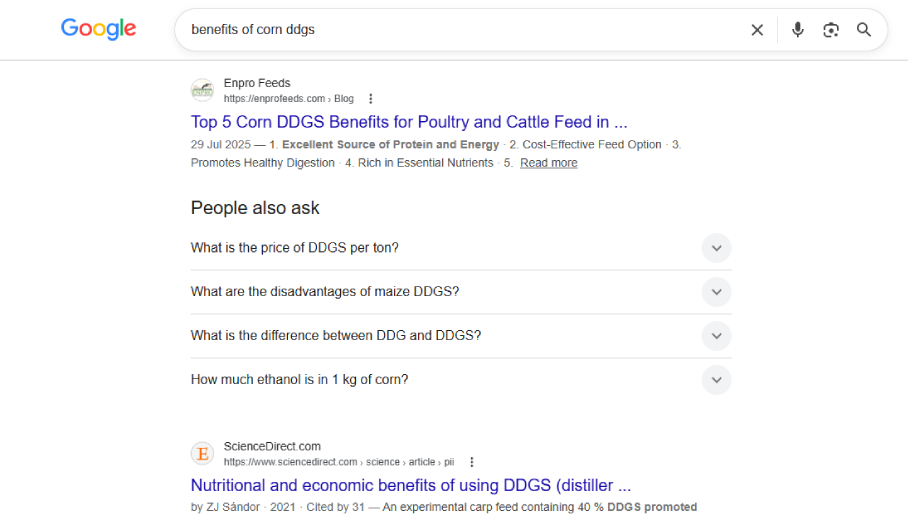Open search by image camera icon
The height and width of the screenshot is (519, 908).
tap(830, 30)
